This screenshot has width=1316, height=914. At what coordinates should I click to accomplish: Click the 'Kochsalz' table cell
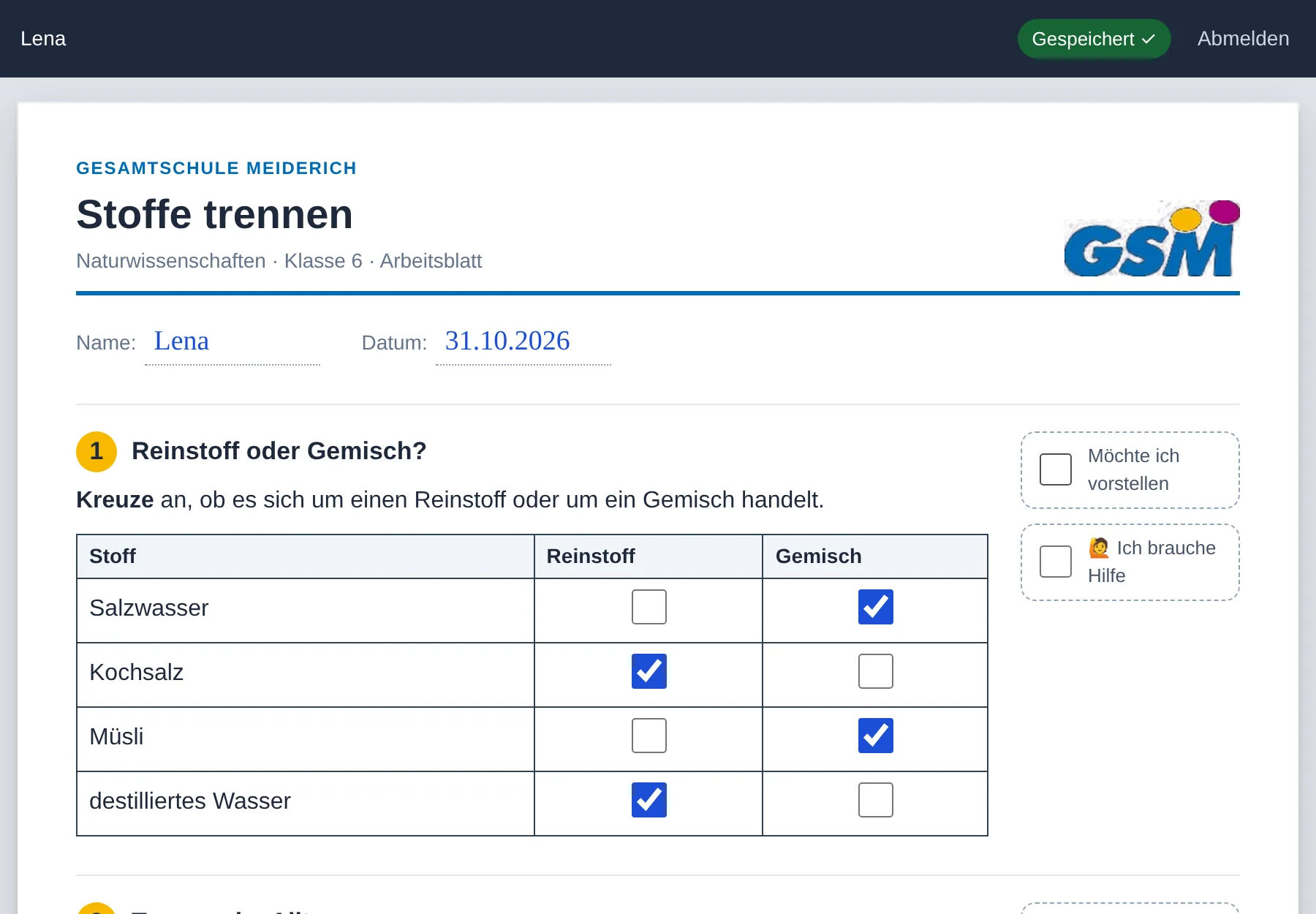(306, 675)
